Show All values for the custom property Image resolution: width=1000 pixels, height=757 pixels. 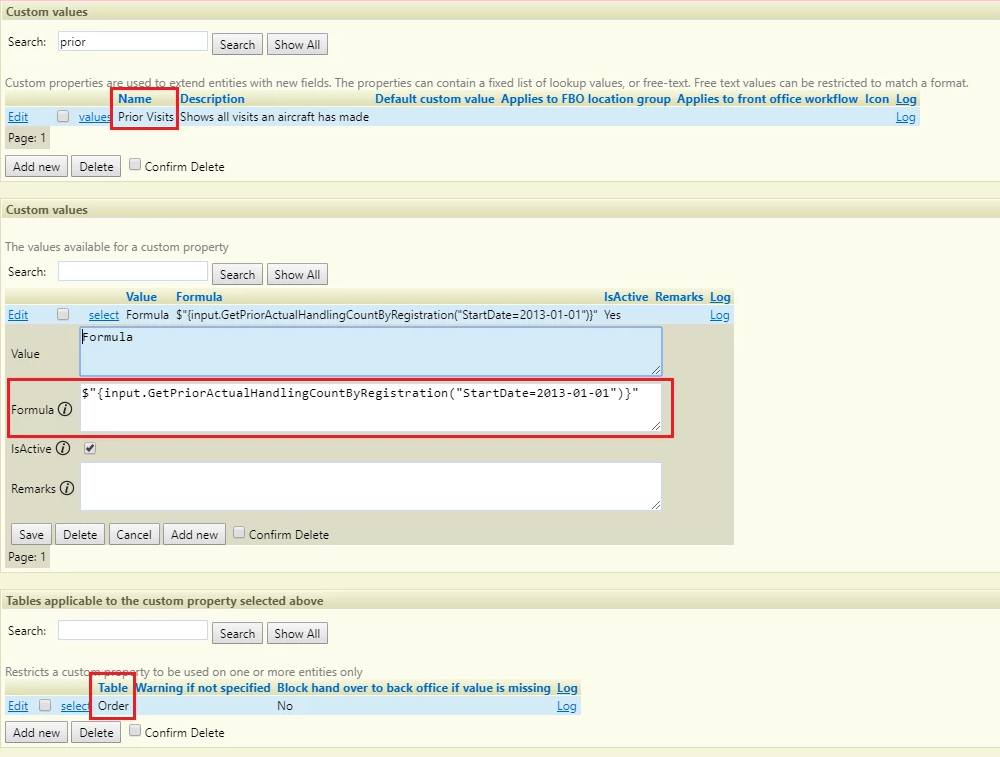coord(297,274)
